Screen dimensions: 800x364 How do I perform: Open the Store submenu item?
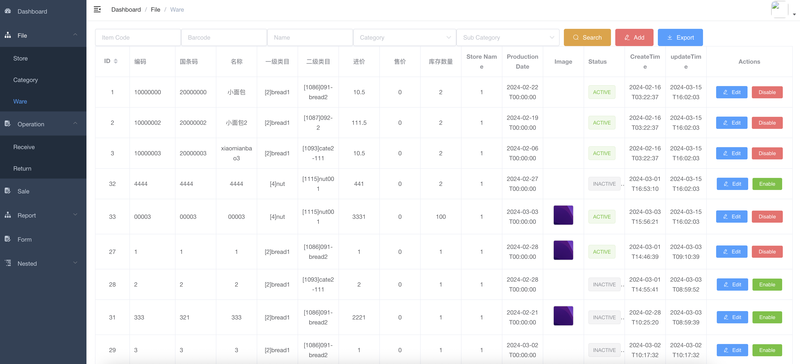[43, 59]
